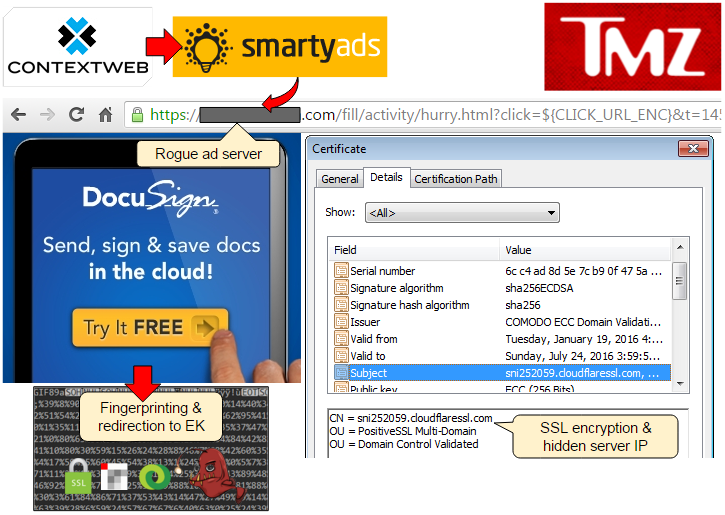Switch to the General certificate tab

click(340, 179)
